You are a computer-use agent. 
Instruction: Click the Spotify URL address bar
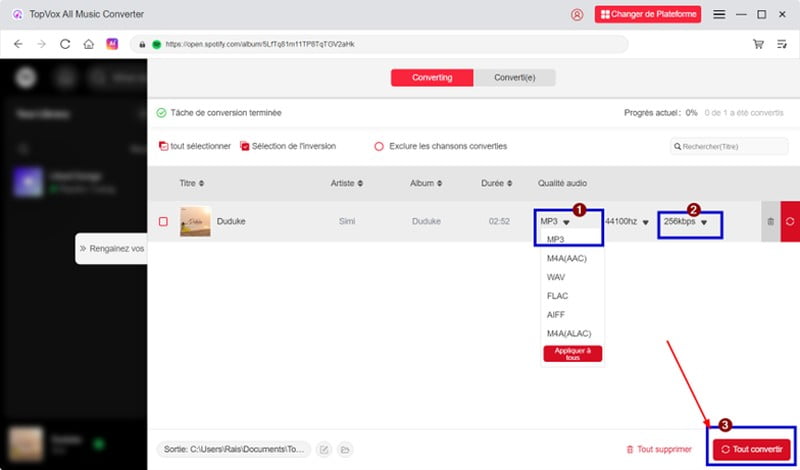coord(379,44)
